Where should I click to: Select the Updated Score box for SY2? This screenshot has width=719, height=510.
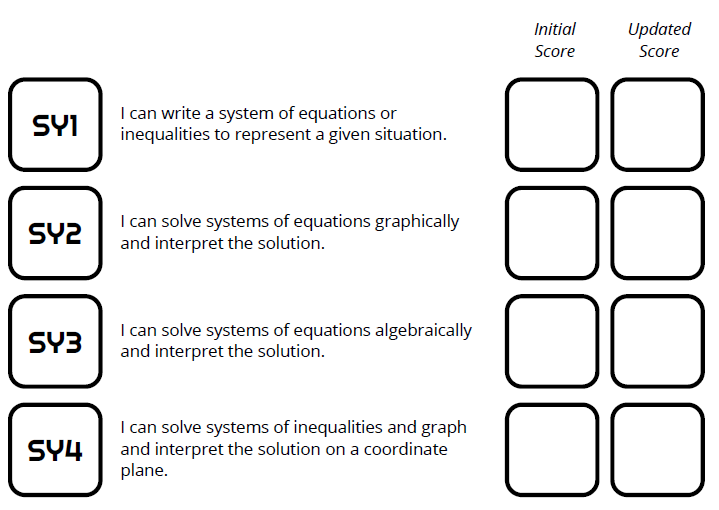point(658,233)
